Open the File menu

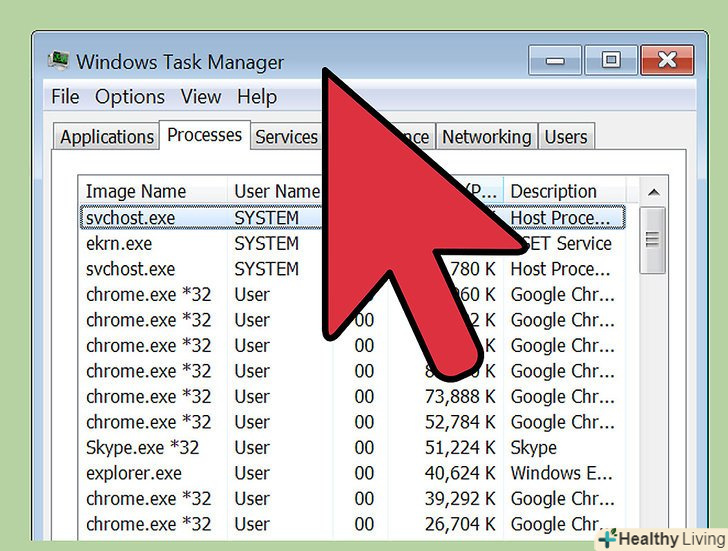65,97
